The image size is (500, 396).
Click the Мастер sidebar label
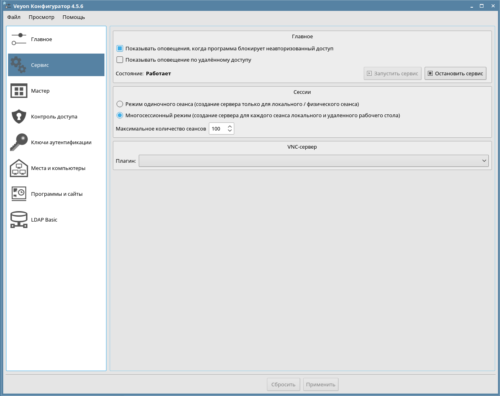click(x=40, y=91)
